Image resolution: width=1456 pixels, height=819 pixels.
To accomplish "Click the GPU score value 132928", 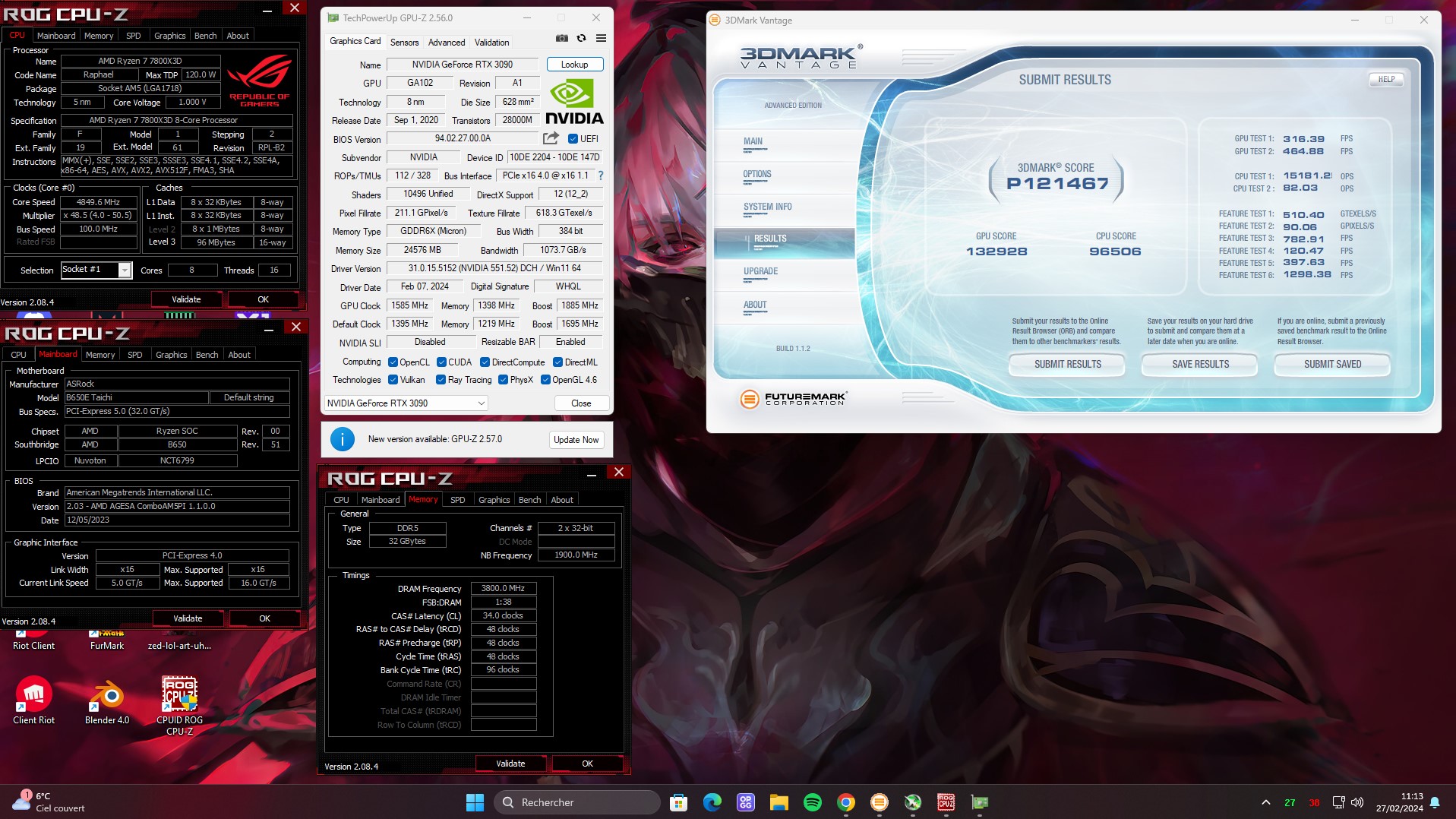I will point(996,251).
